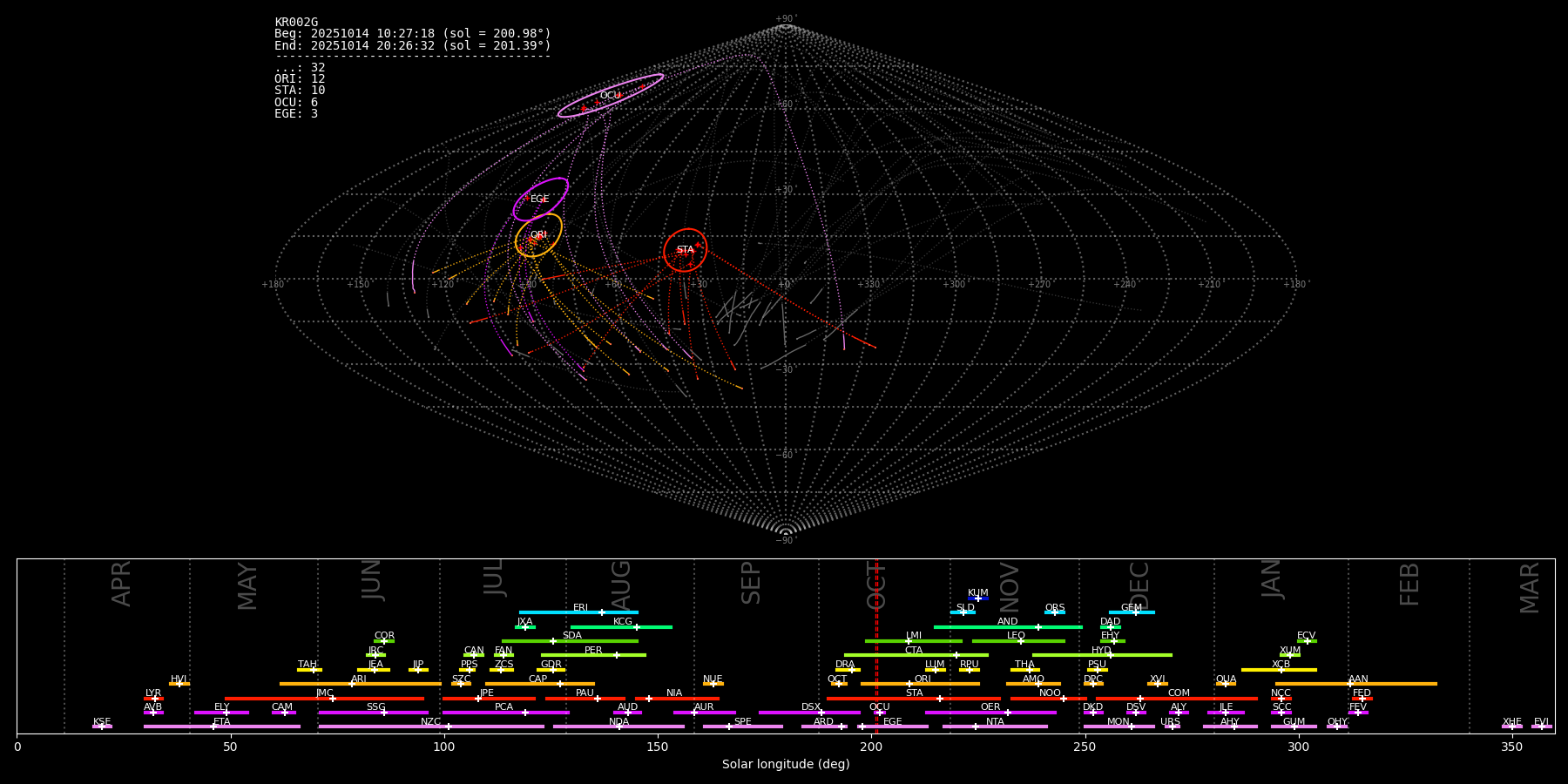
Task: Click the JMC red shower bar
Action: coord(324,699)
